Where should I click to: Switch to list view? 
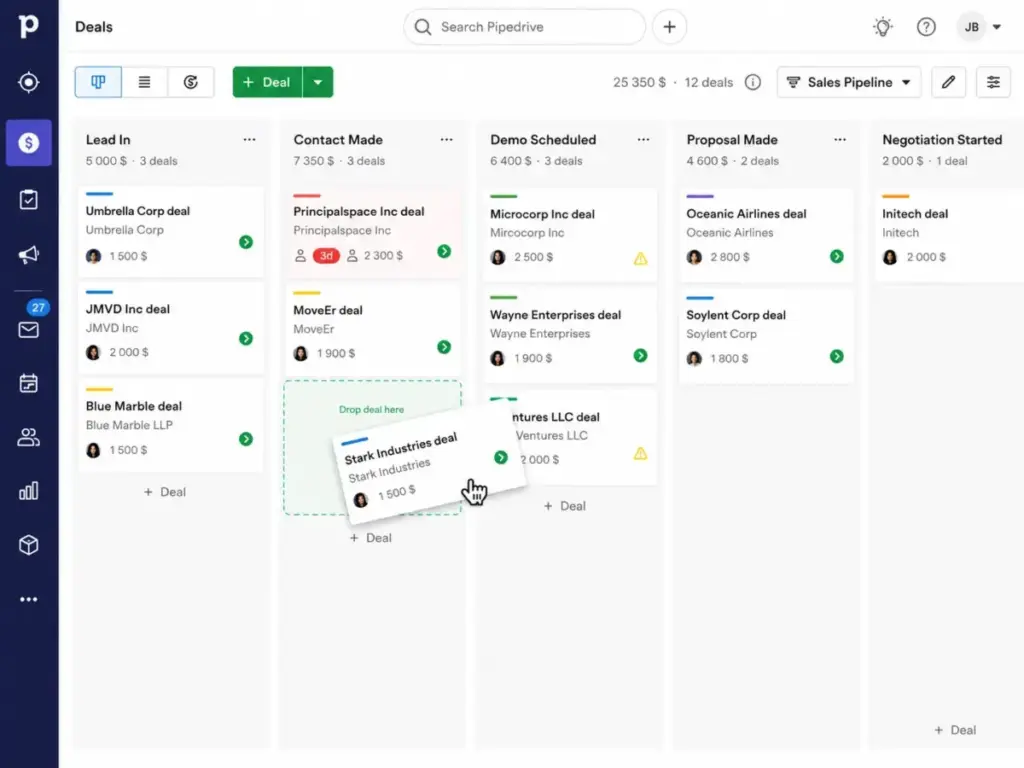144,82
